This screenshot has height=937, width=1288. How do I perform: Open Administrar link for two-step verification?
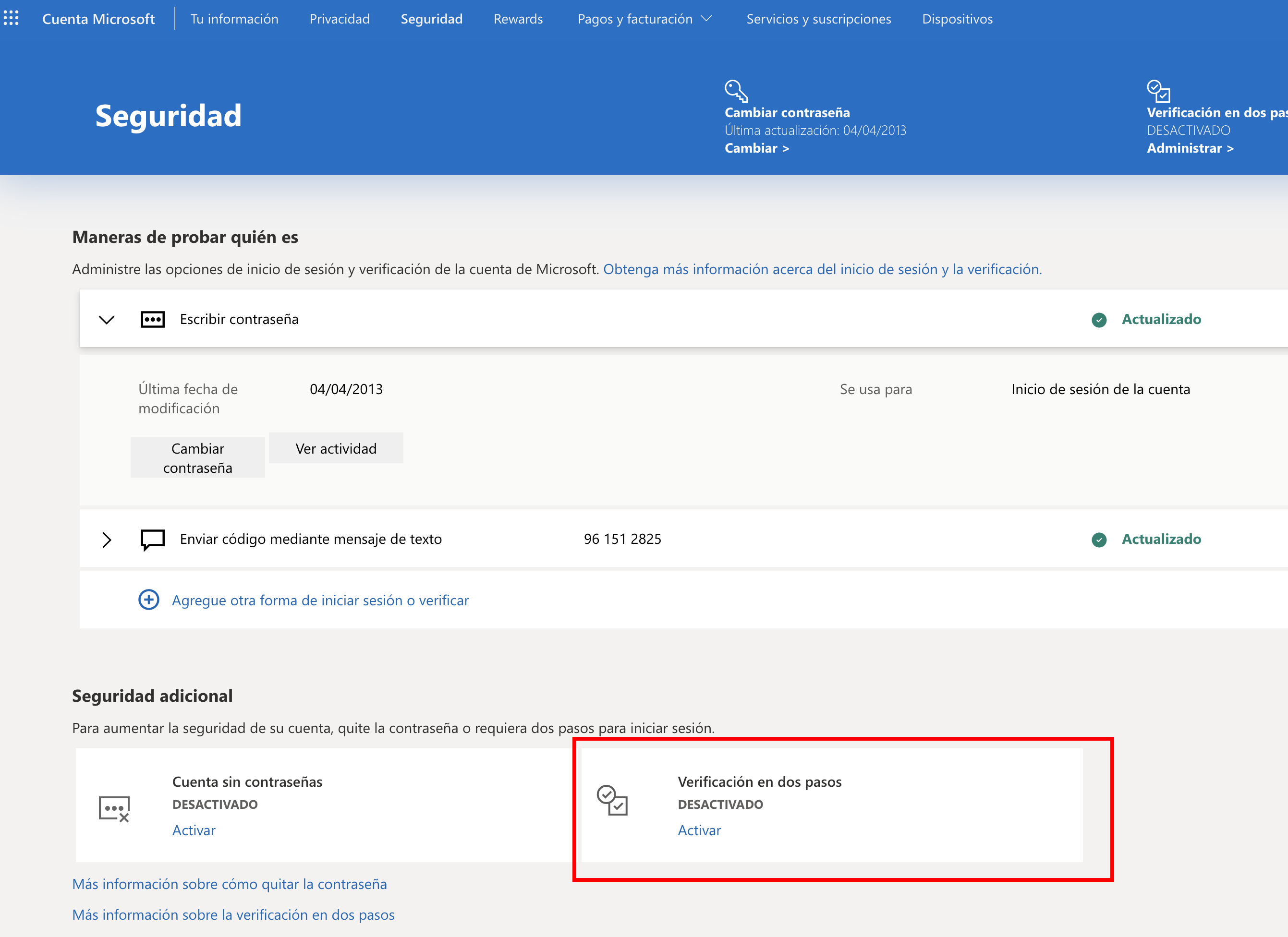coord(1190,148)
